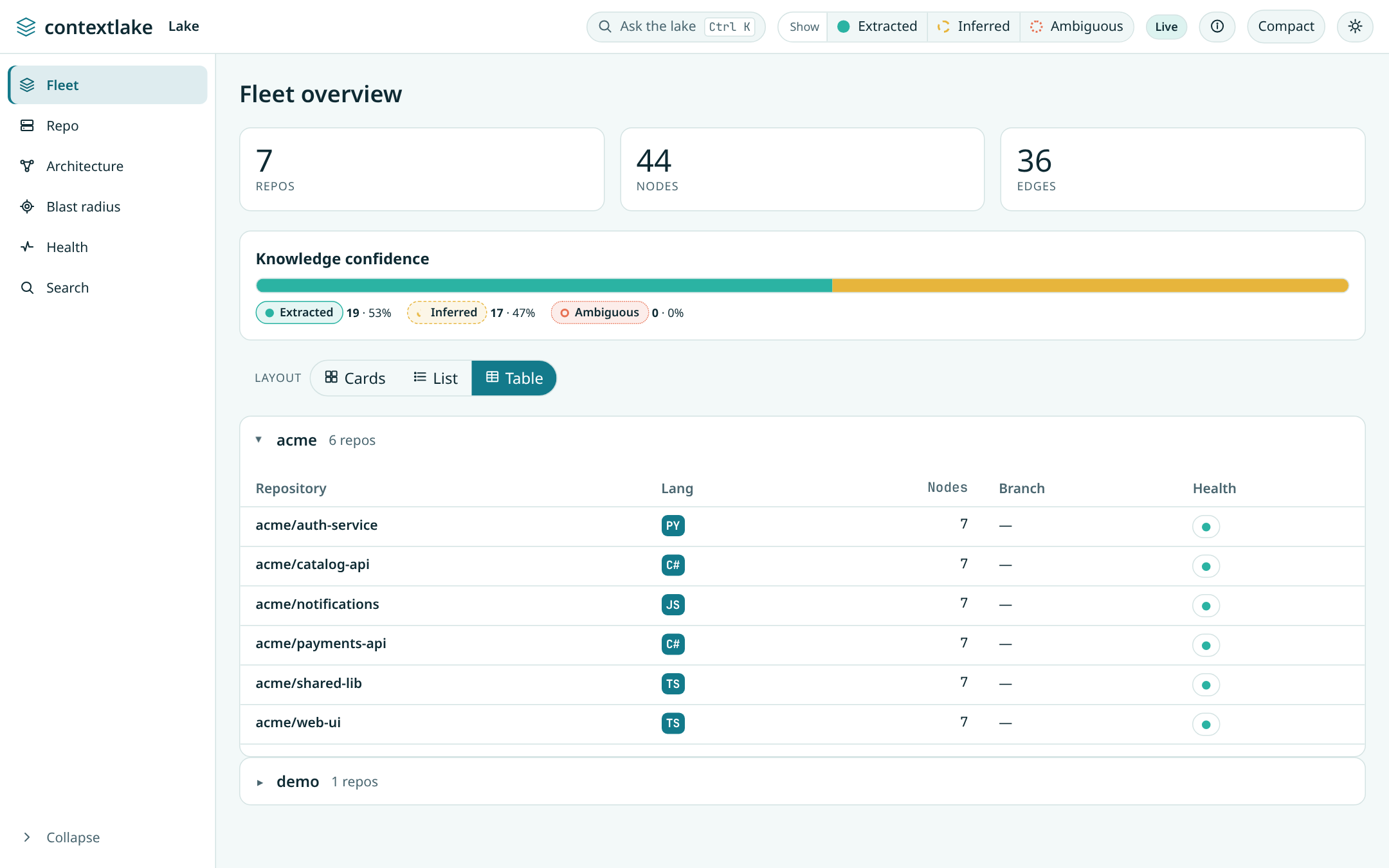The image size is (1389, 868).
Task: Click the info circle icon
Action: tap(1217, 26)
